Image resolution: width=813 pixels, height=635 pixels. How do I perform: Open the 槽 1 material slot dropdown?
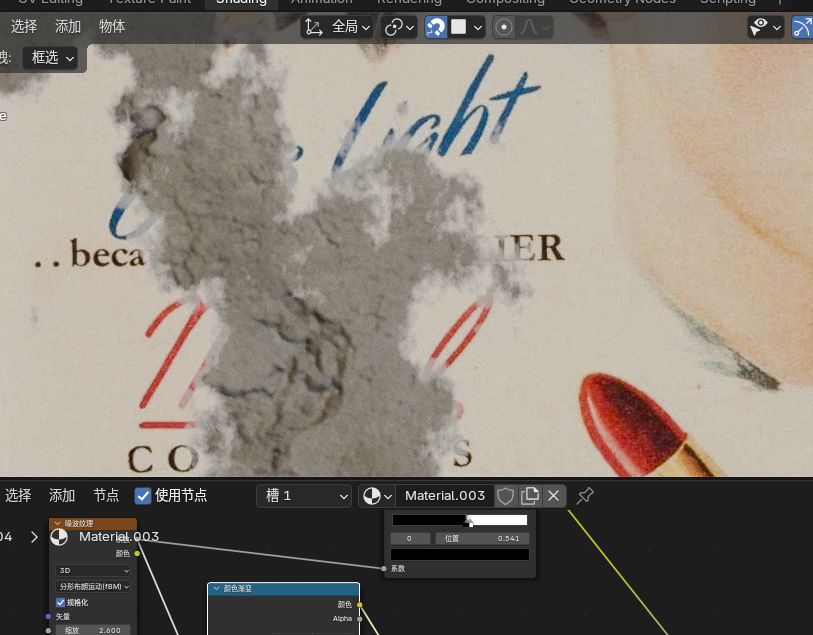pyautogui.click(x=304, y=496)
